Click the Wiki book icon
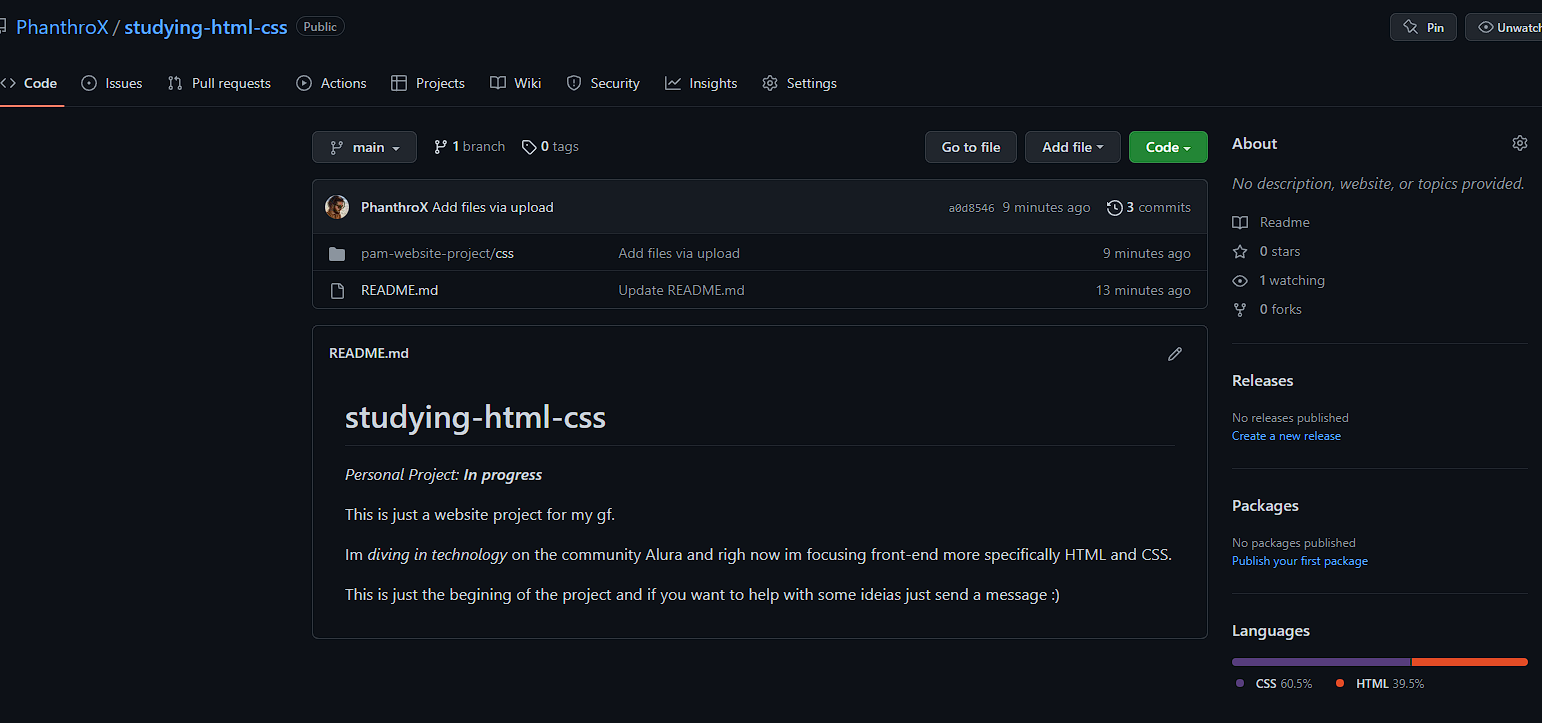 498,83
